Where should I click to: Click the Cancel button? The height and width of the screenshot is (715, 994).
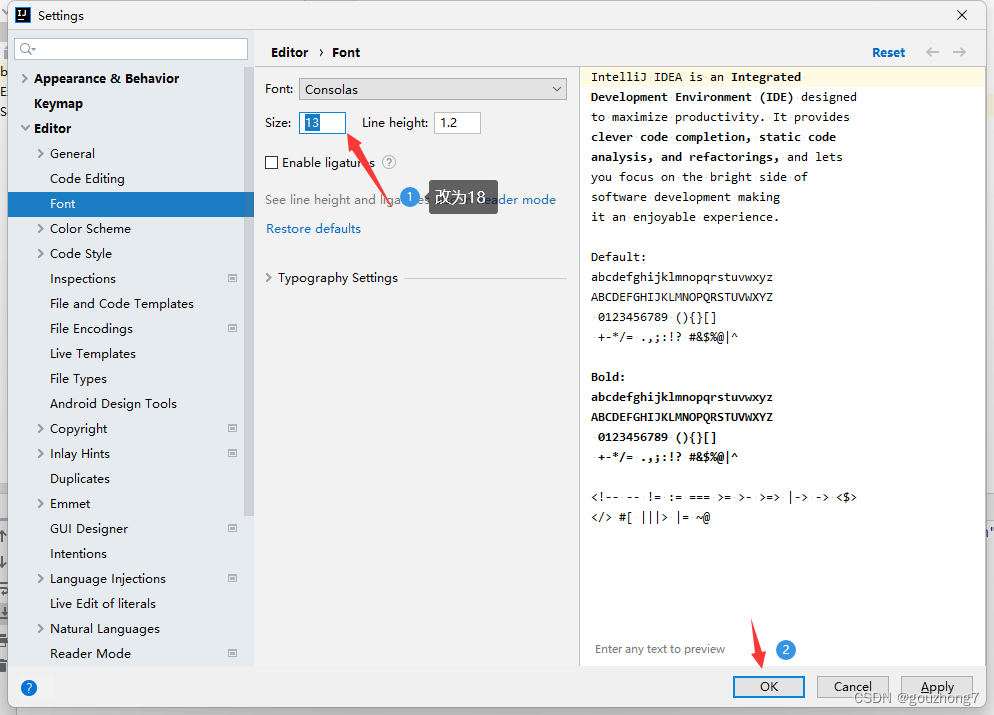[x=853, y=686]
